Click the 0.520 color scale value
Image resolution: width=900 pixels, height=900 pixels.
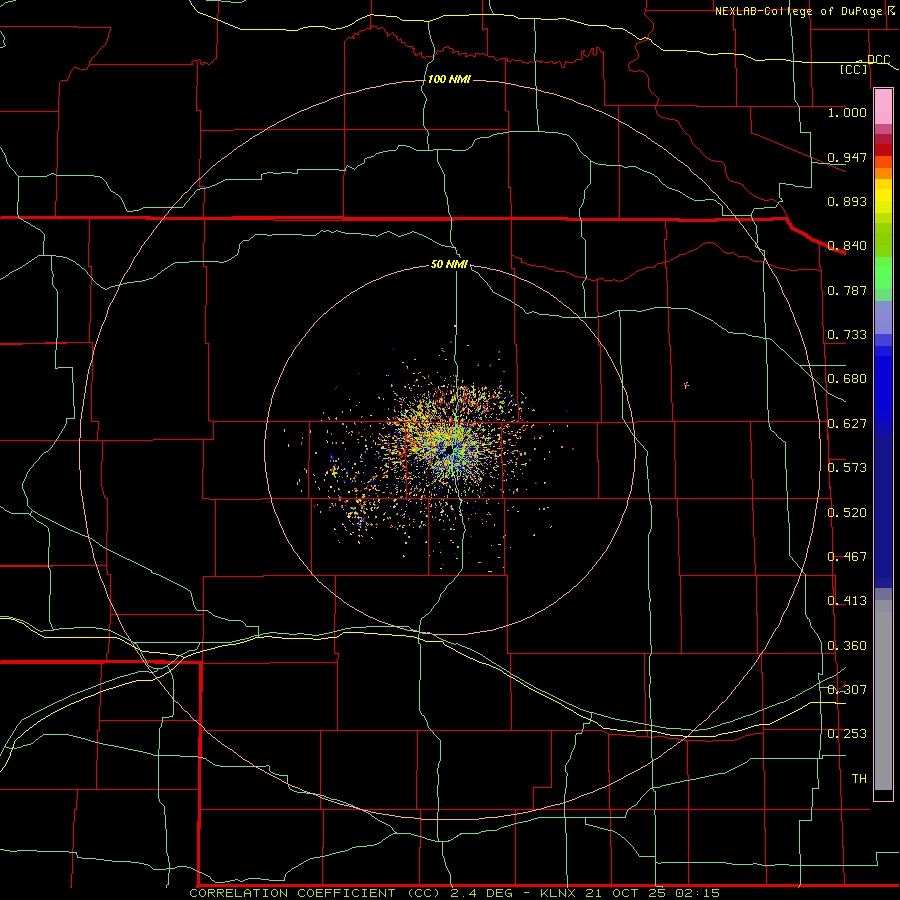(847, 513)
